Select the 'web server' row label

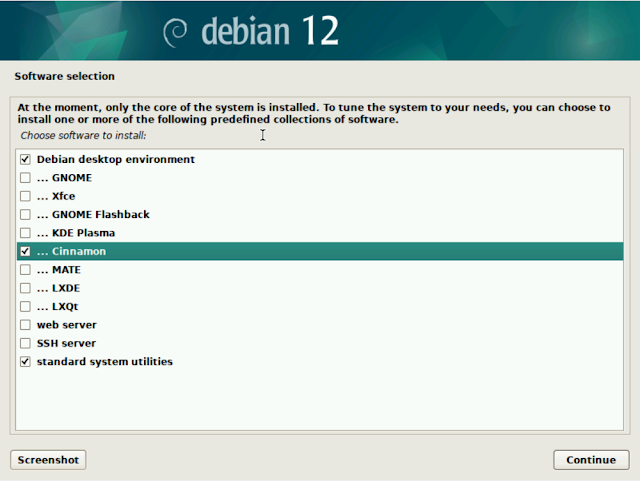click(x=67, y=325)
